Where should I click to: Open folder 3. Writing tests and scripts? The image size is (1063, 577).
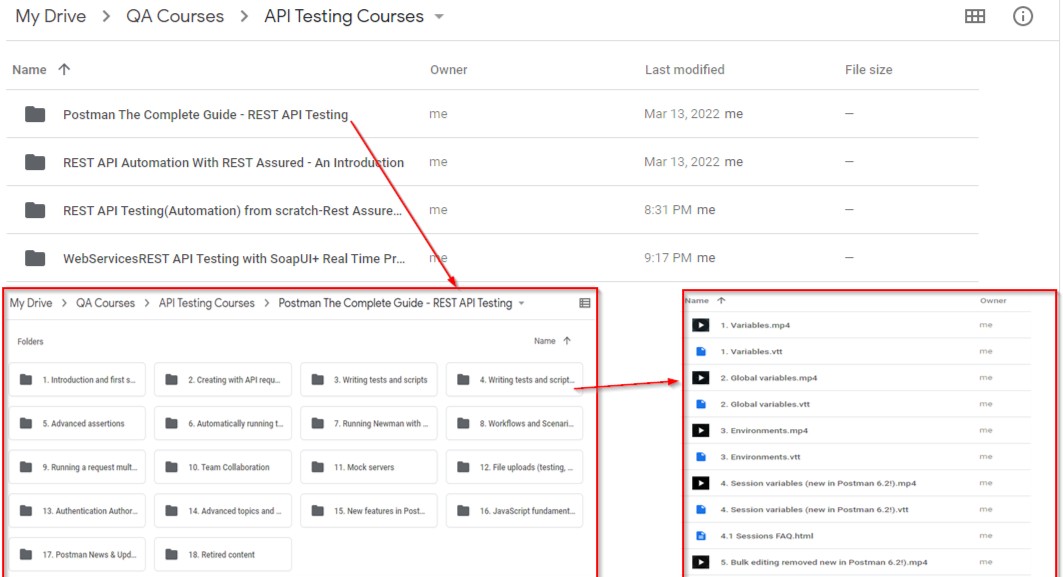point(369,380)
